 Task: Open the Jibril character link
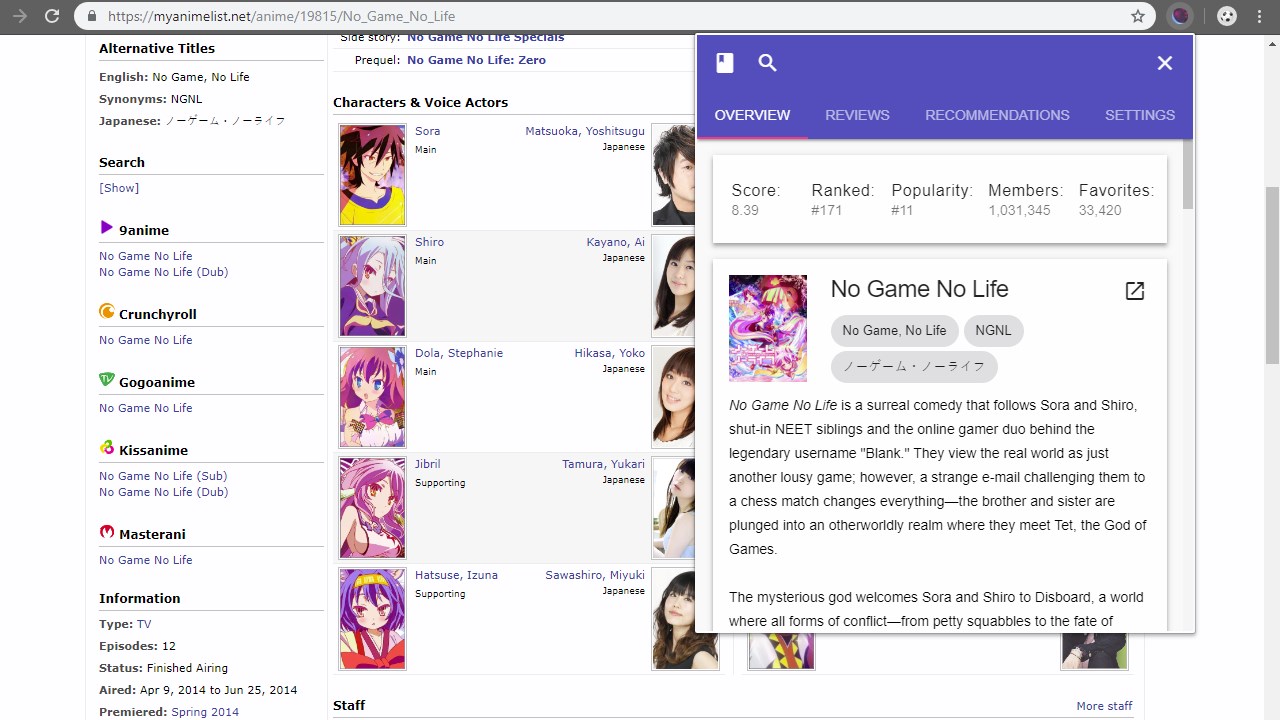click(x=427, y=464)
